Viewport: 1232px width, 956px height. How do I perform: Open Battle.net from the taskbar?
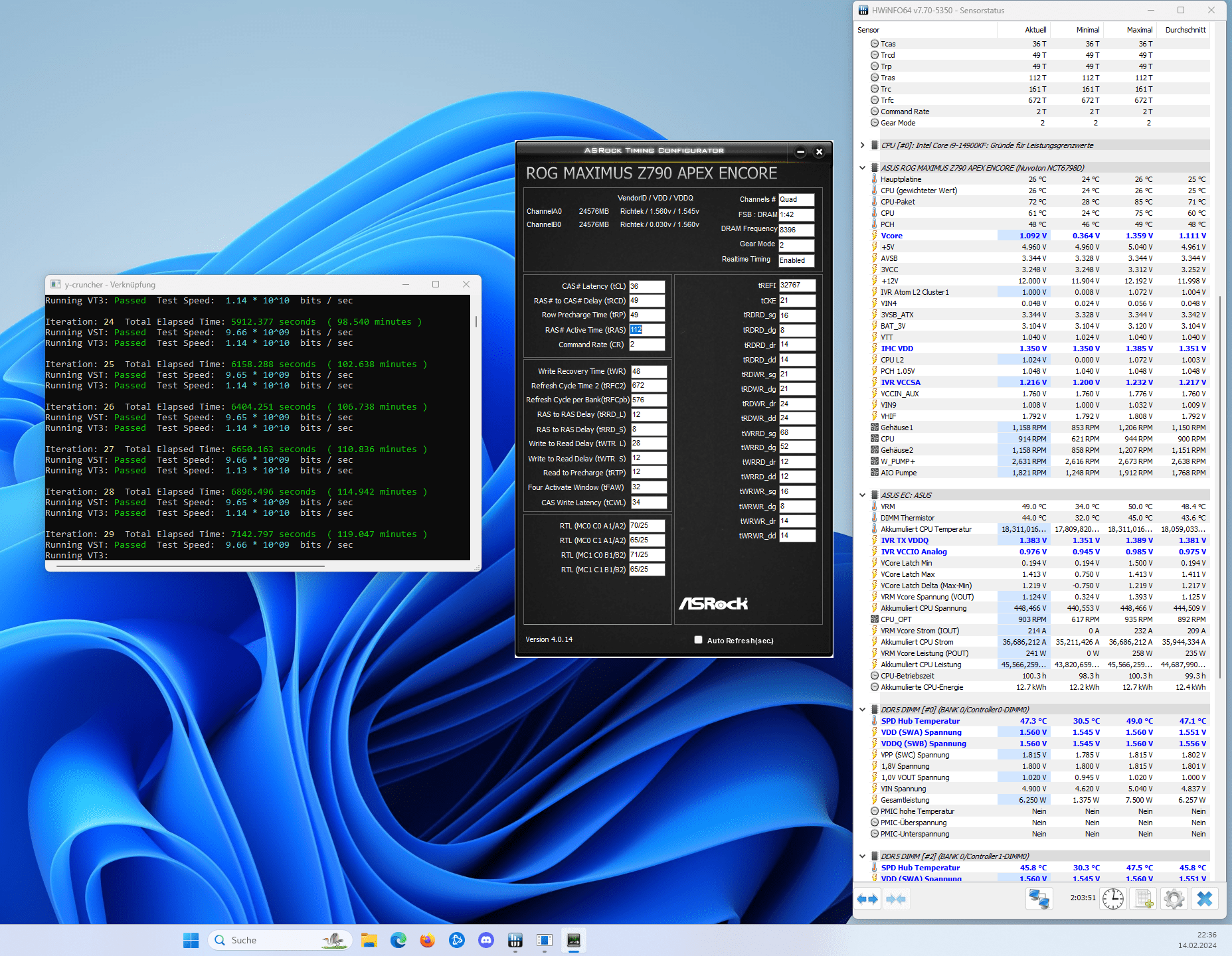click(457, 940)
